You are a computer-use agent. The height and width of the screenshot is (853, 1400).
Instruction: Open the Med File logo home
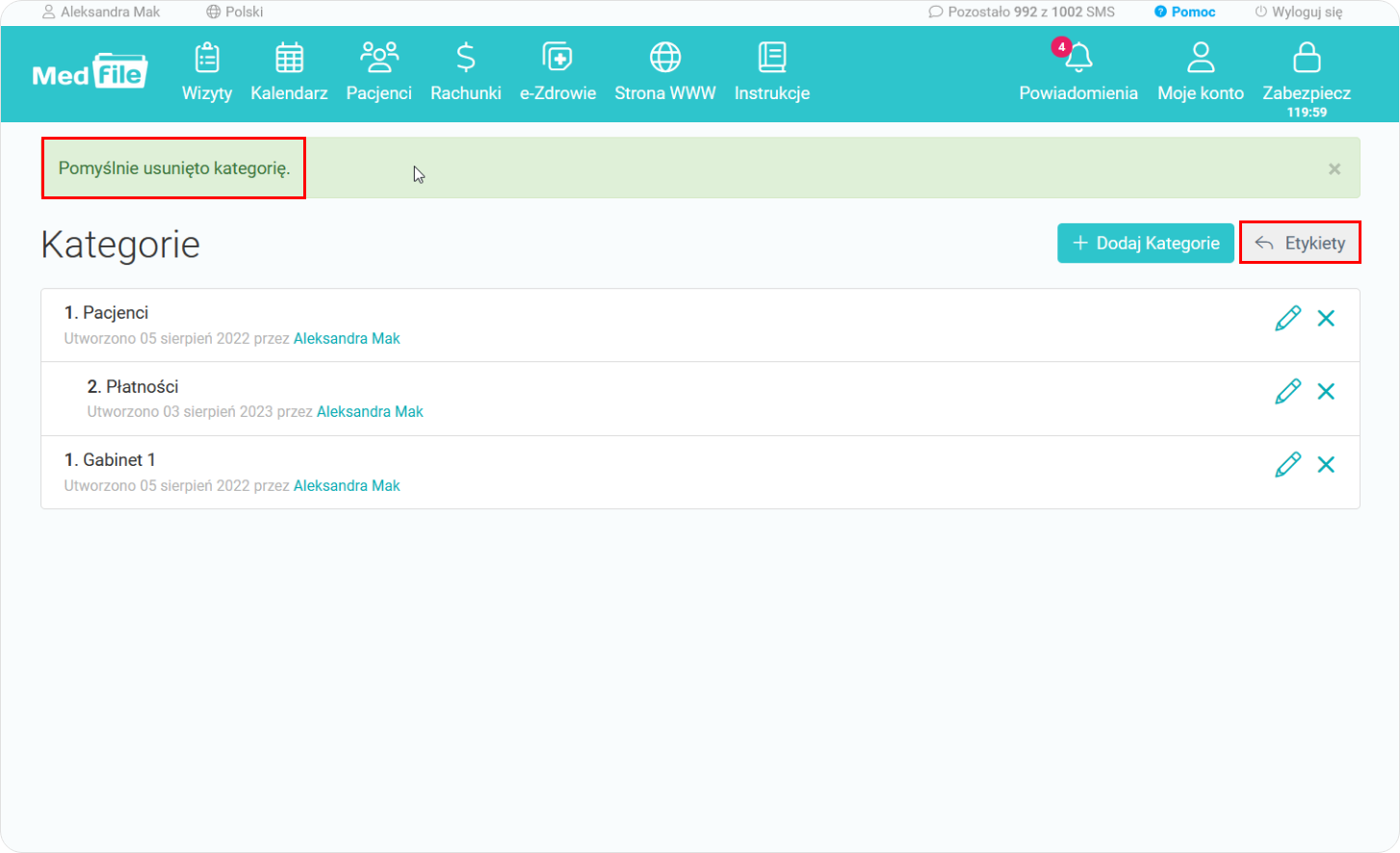tap(90, 72)
